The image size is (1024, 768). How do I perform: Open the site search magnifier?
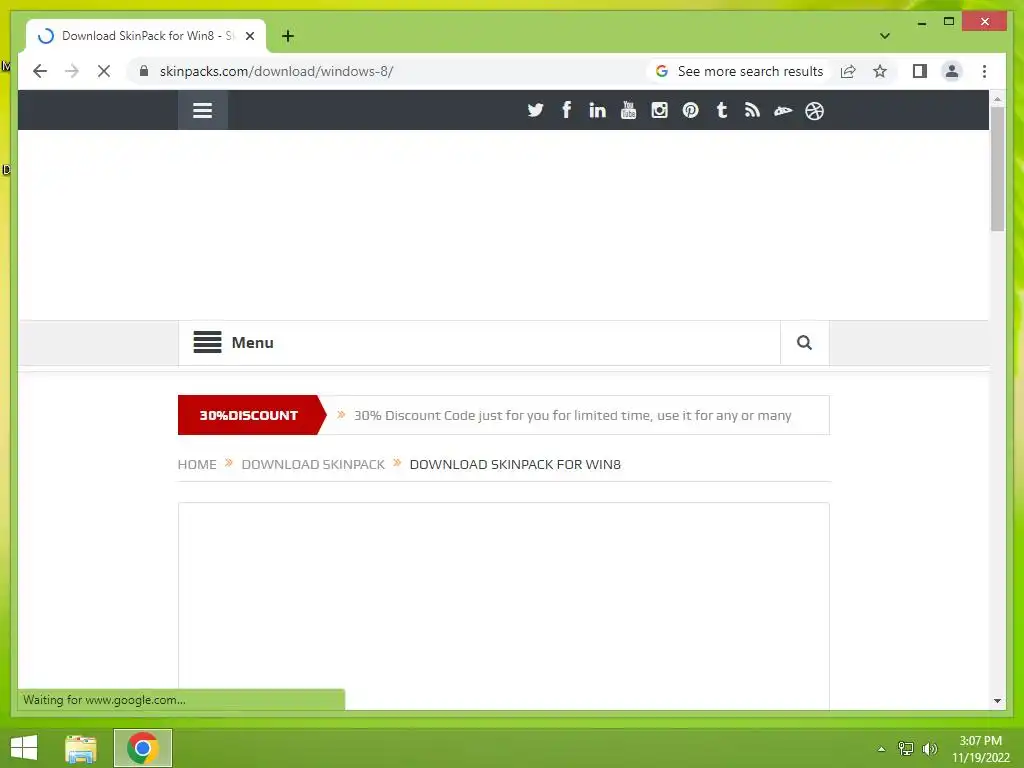click(x=805, y=342)
